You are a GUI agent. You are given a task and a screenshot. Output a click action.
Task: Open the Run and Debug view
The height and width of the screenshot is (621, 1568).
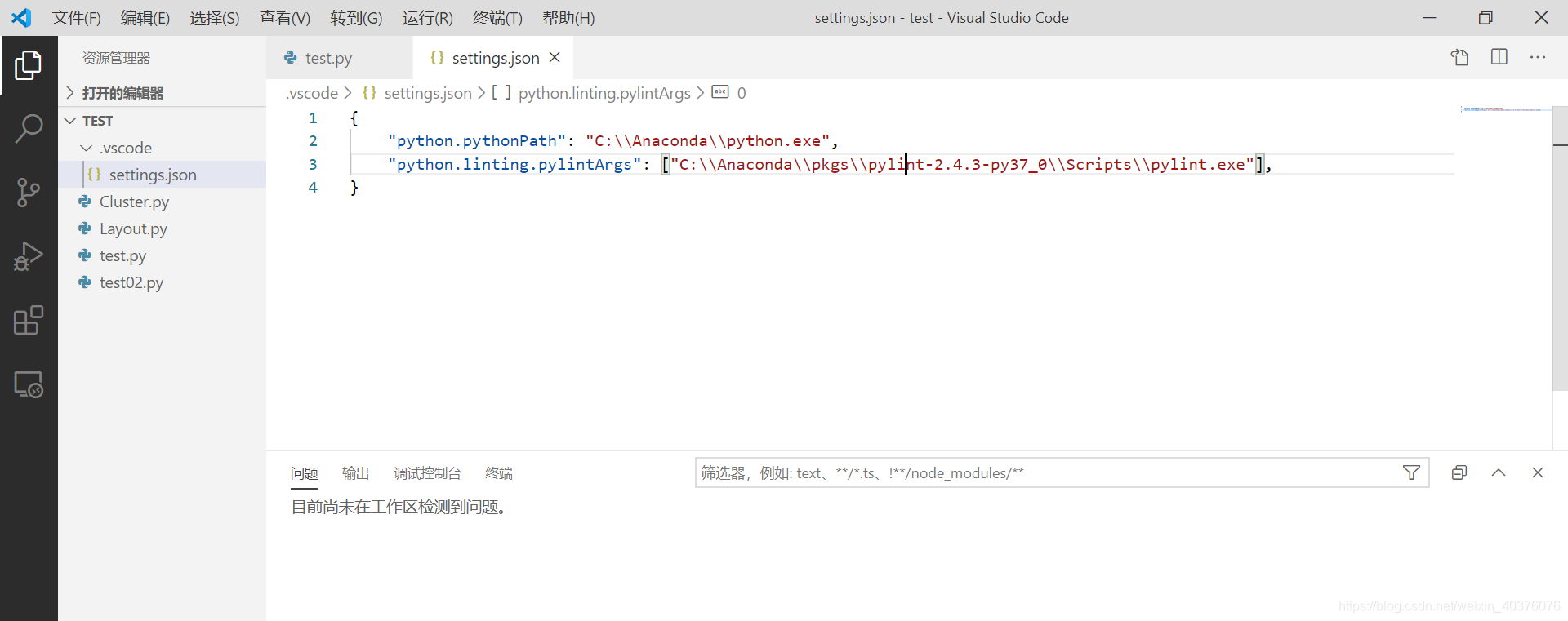click(x=29, y=256)
